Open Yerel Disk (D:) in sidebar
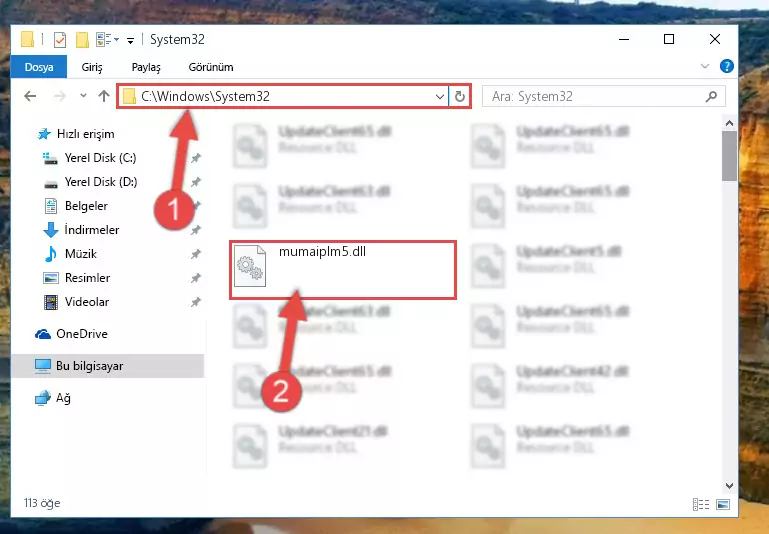769x534 pixels. (x=101, y=182)
